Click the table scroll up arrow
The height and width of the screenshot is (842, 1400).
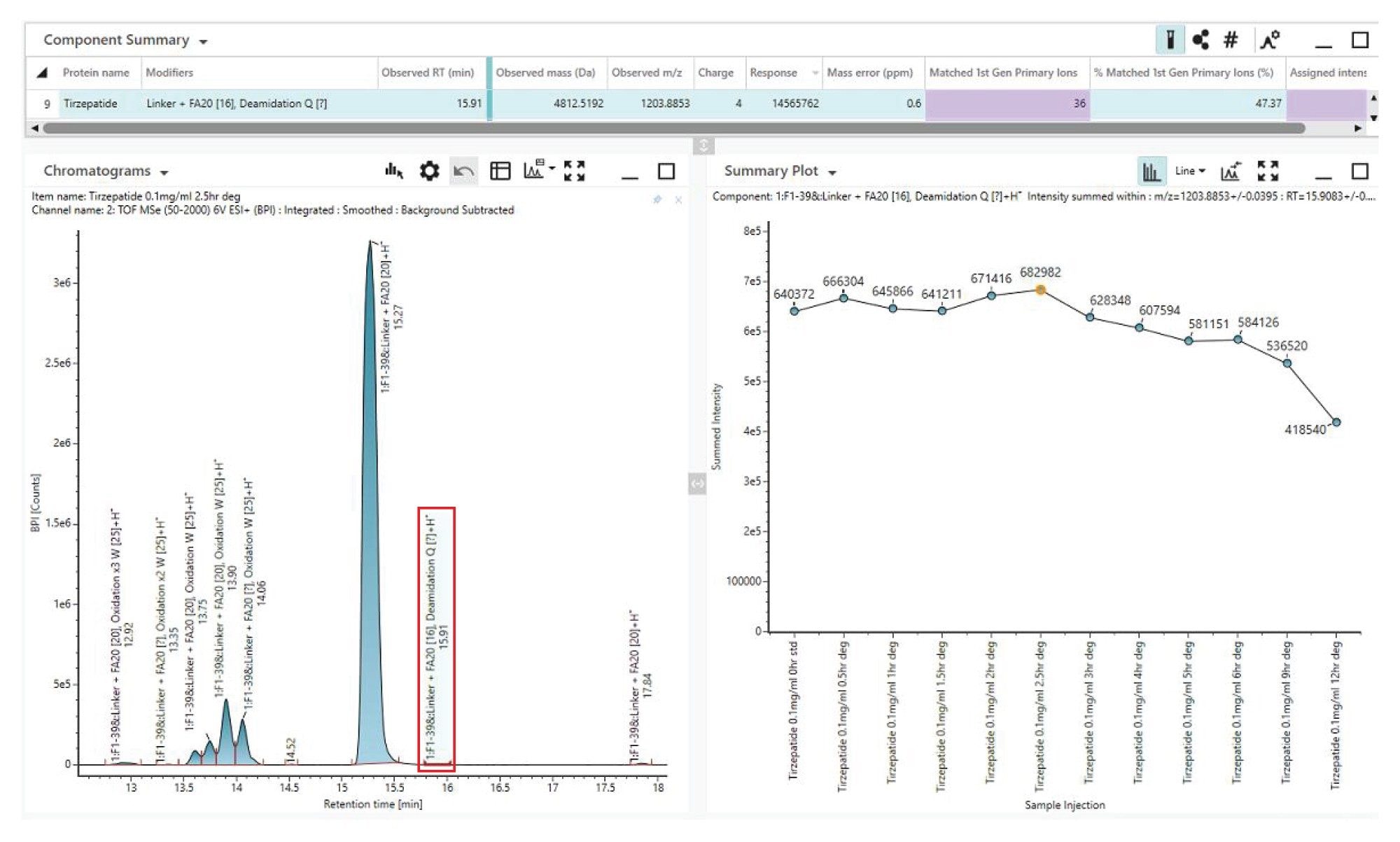[x=1373, y=97]
